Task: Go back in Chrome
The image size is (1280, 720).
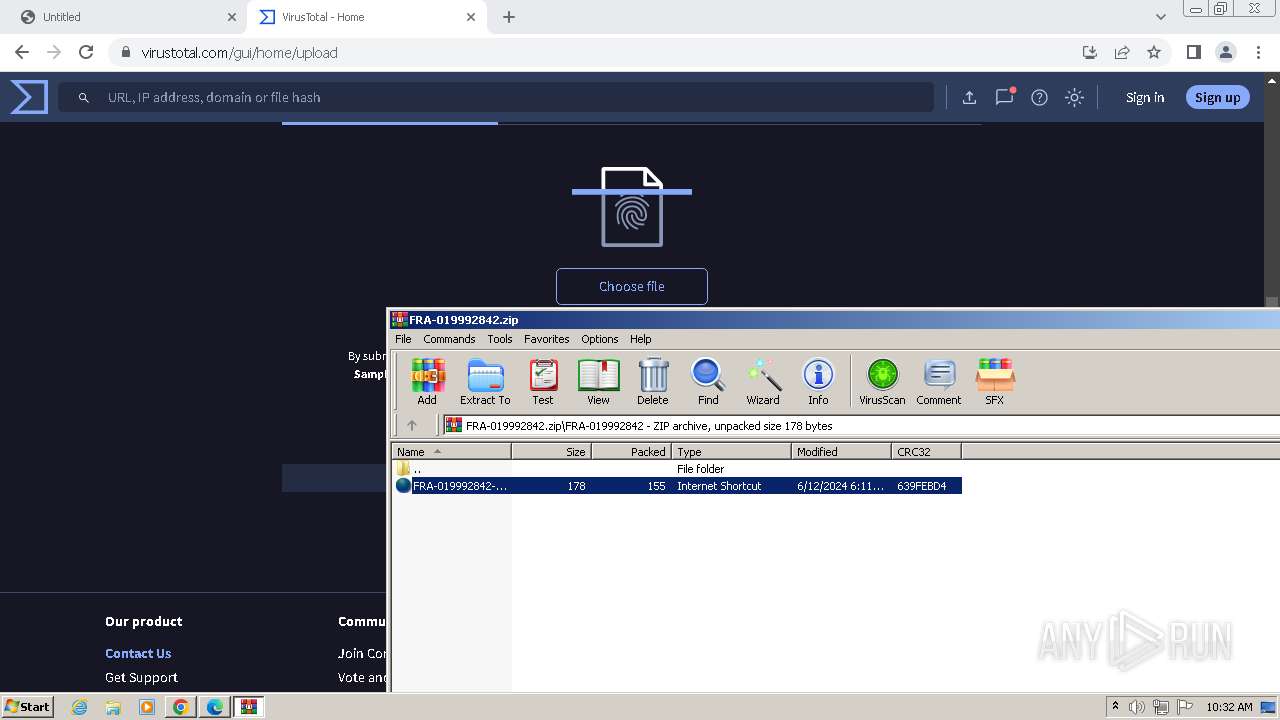Action: pyautogui.click(x=22, y=52)
